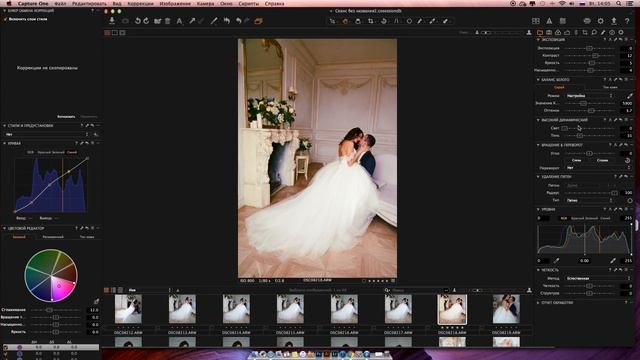Image resolution: width=640 pixels, height=360 pixels.
Task: Open the Четкость Метод dropdown
Action: [598, 278]
